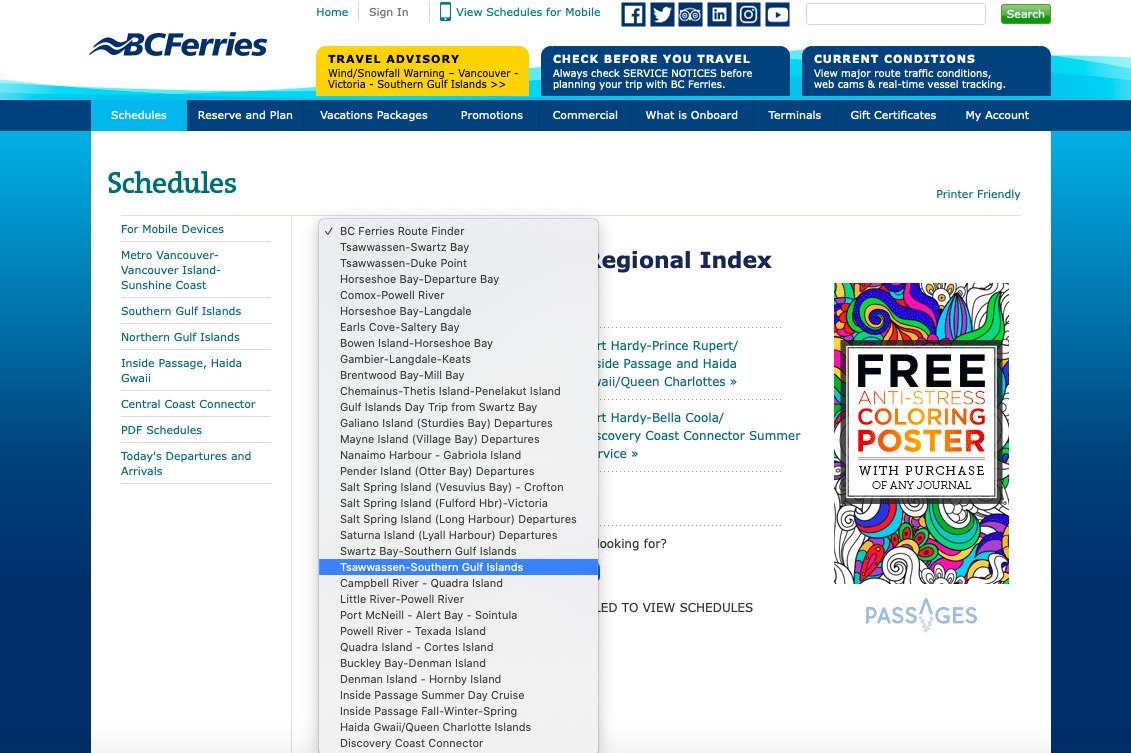Pick Mayne Island (Village Bay) Departures
The height and width of the screenshot is (753, 1131).
(x=459, y=439)
